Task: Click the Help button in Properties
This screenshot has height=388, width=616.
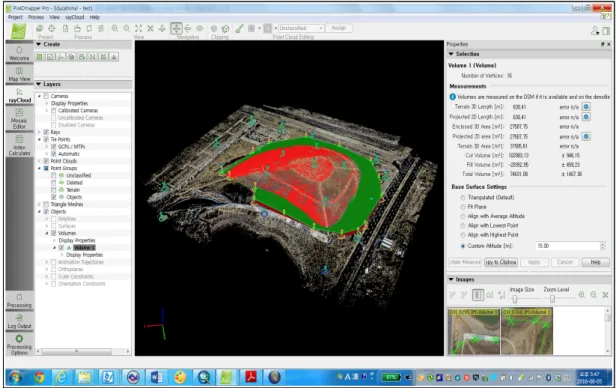Action: pyautogui.click(x=595, y=262)
